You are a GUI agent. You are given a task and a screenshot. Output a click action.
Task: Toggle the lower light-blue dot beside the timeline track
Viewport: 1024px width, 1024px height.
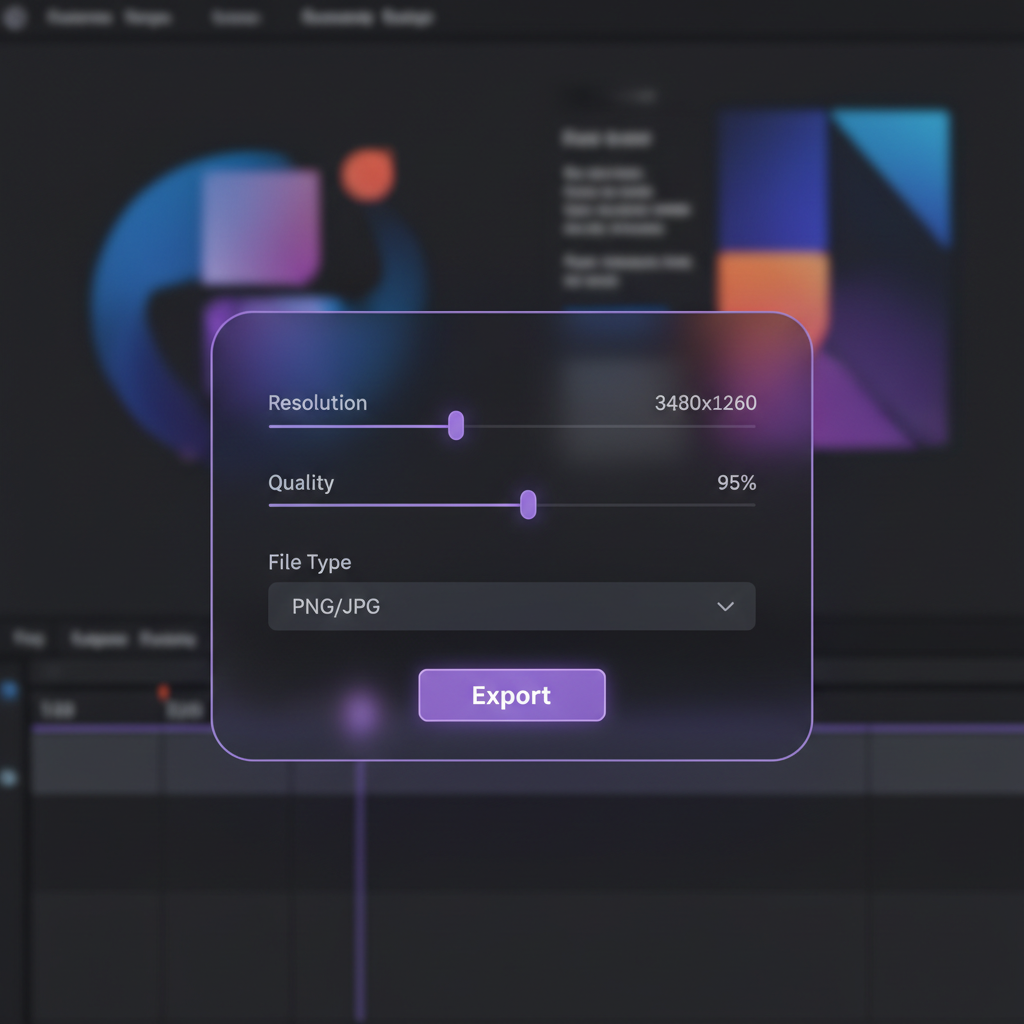[x=10, y=777]
